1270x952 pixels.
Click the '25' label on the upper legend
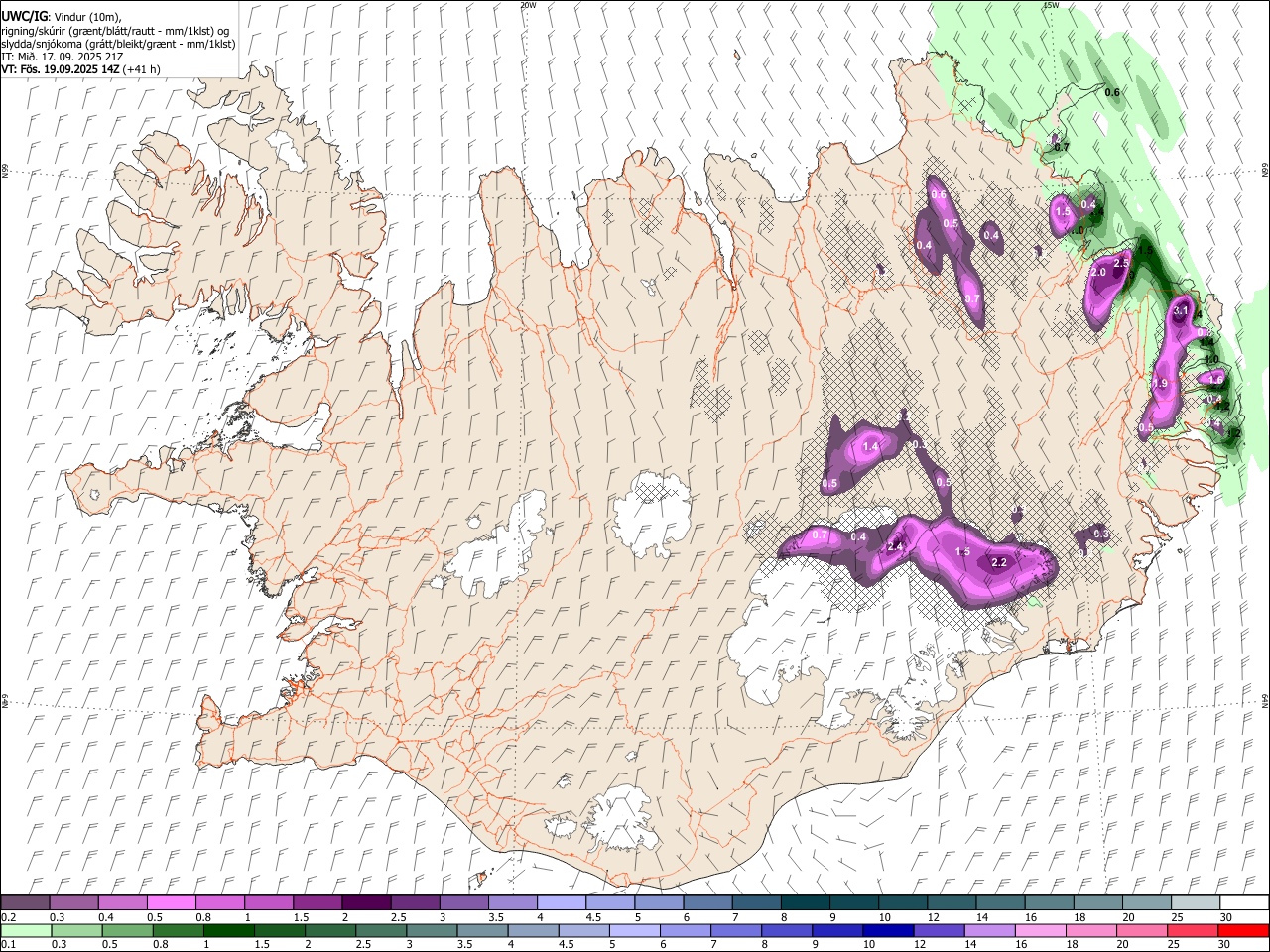(1176, 917)
